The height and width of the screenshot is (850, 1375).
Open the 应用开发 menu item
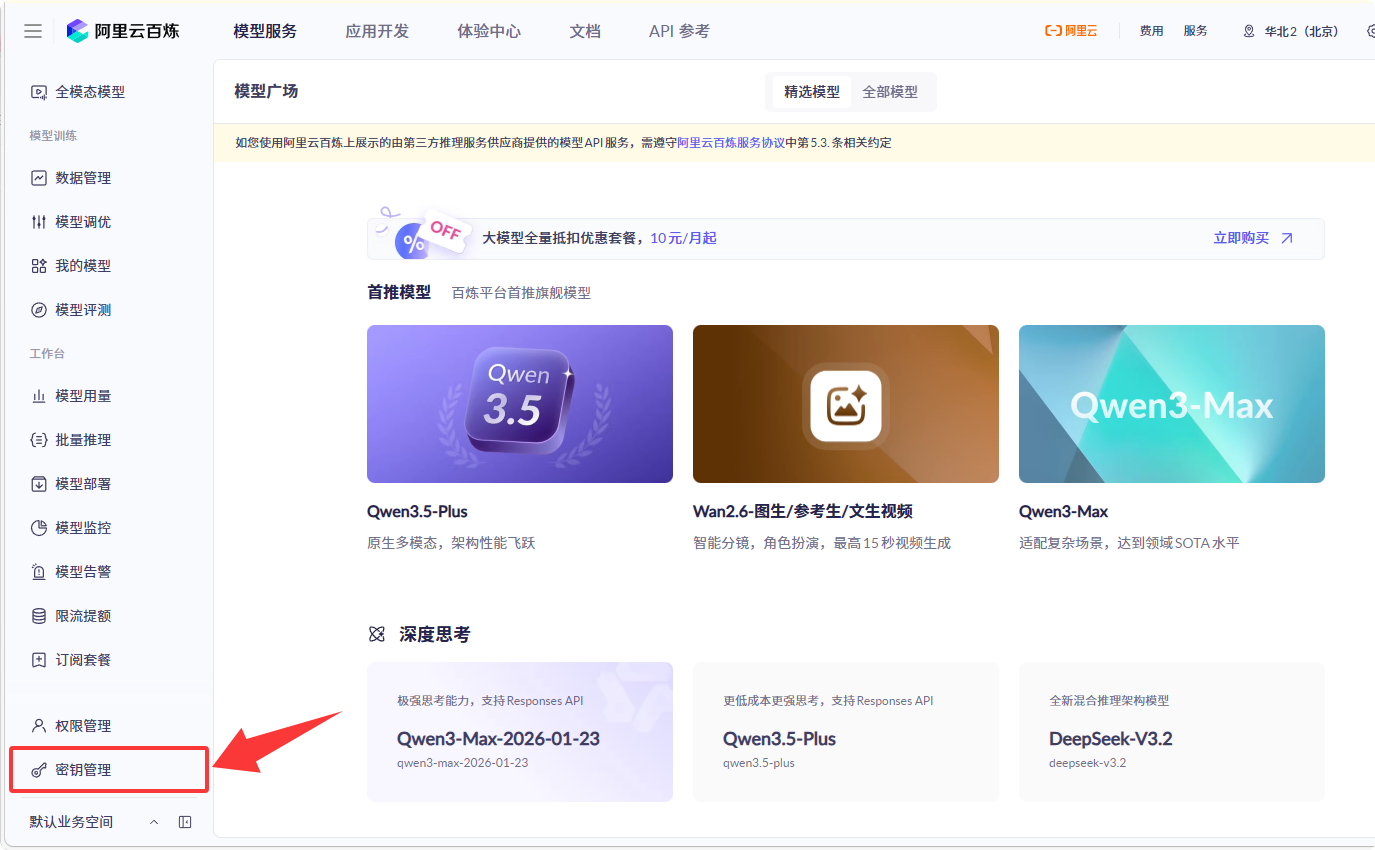[377, 31]
